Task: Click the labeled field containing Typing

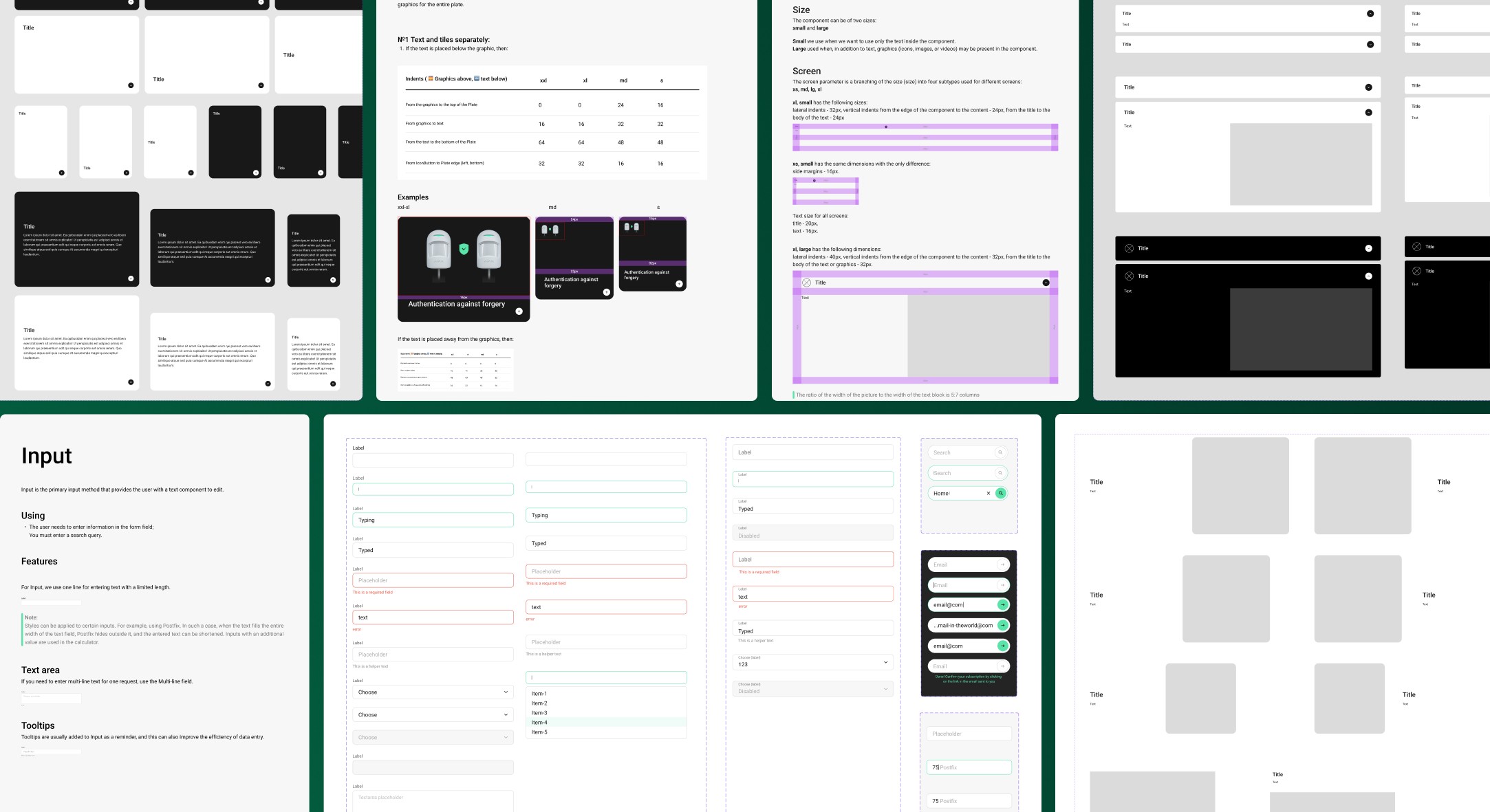Action: click(433, 520)
